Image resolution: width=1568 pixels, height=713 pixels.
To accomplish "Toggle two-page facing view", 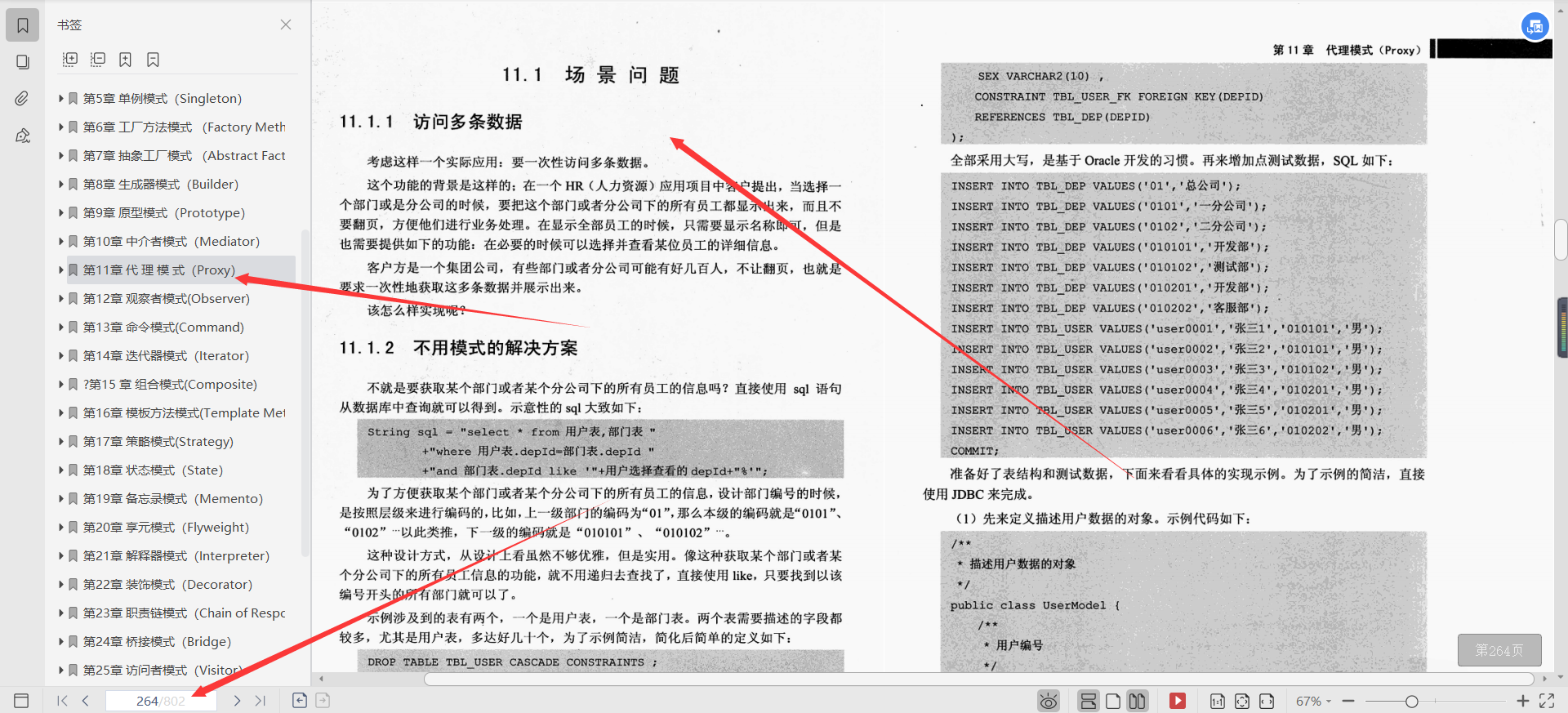I will (x=1137, y=701).
